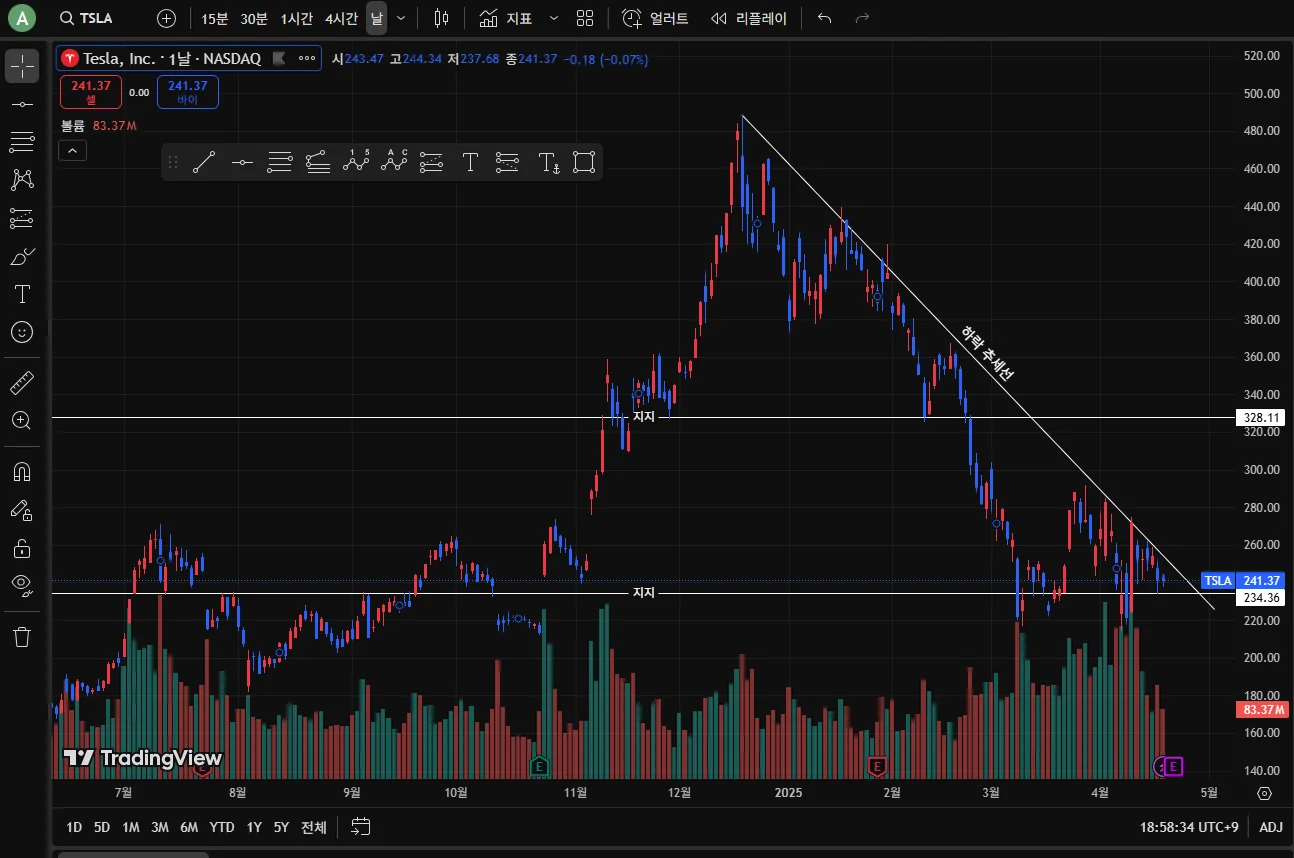Pick the rectangle shape in floating toolbar
This screenshot has height=858, width=1294.
coord(584,162)
